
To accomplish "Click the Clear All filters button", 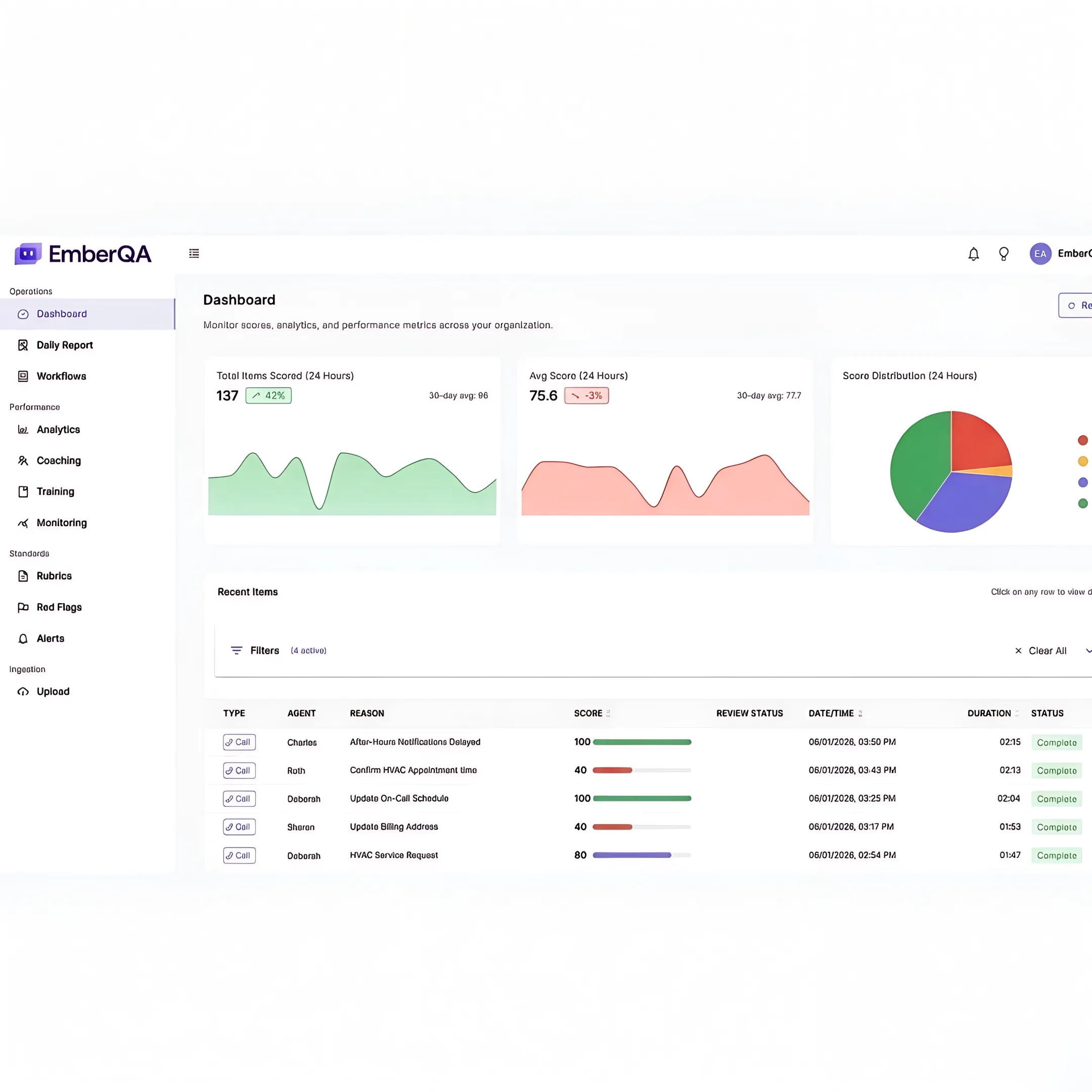I will (1040, 651).
